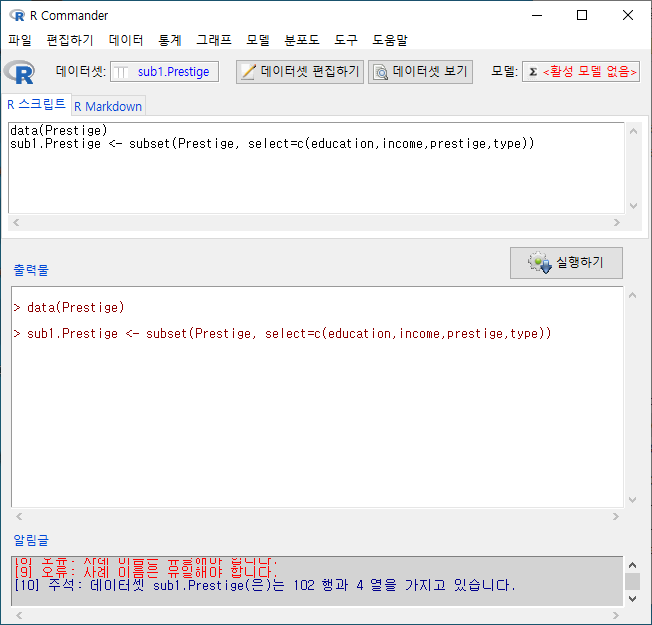Close the R Commander window
Screen dimensions: 652x625
pyautogui.click(x=627, y=15)
